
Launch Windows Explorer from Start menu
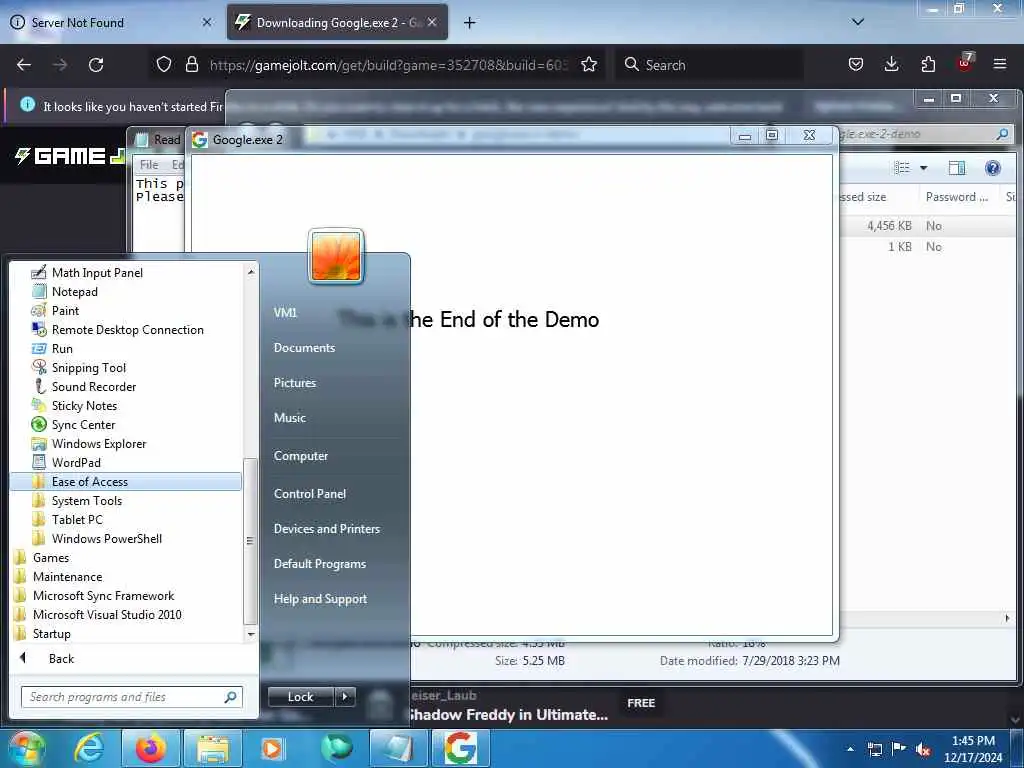point(99,443)
